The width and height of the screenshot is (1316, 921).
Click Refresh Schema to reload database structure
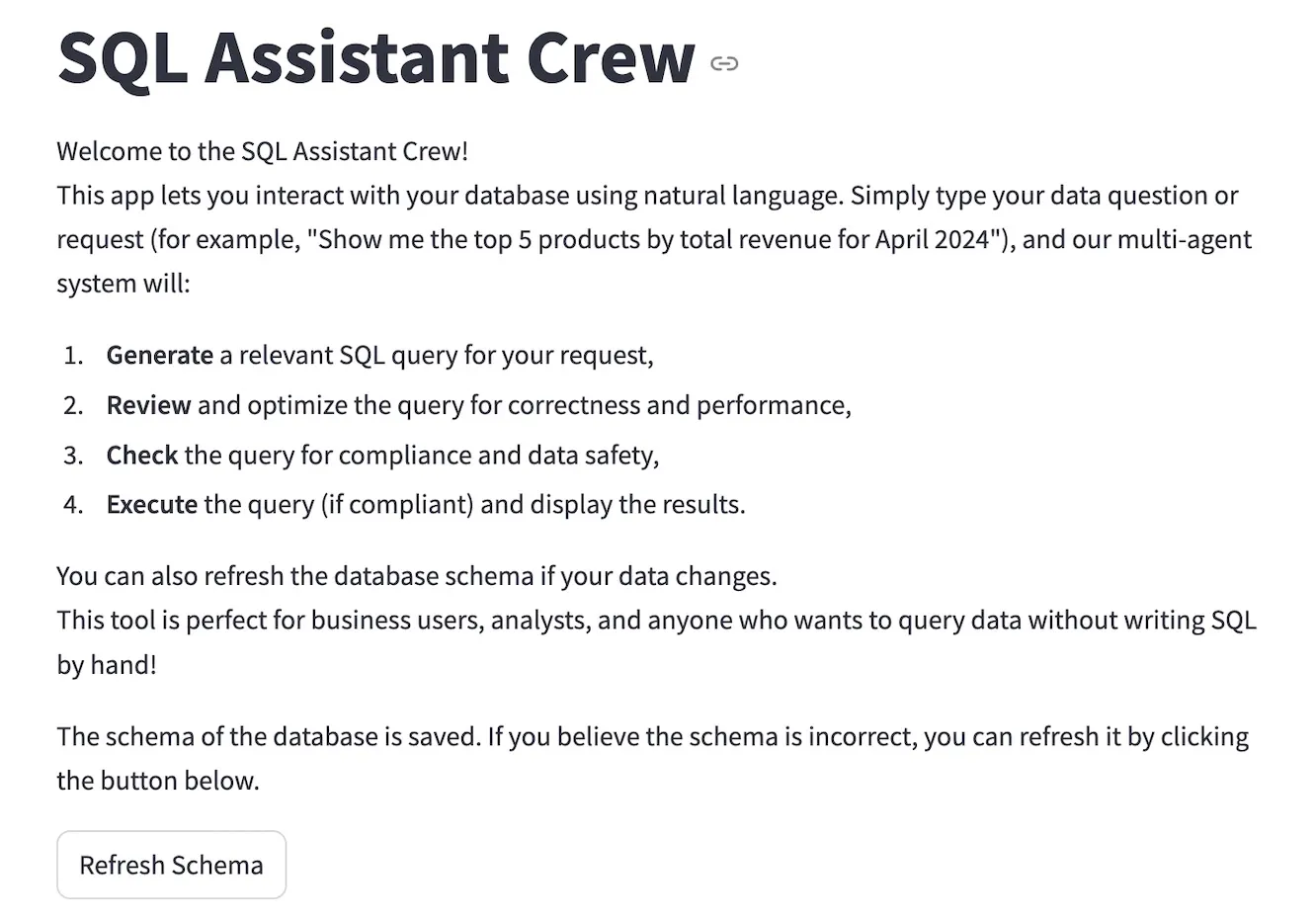pyautogui.click(x=171, y=865)
